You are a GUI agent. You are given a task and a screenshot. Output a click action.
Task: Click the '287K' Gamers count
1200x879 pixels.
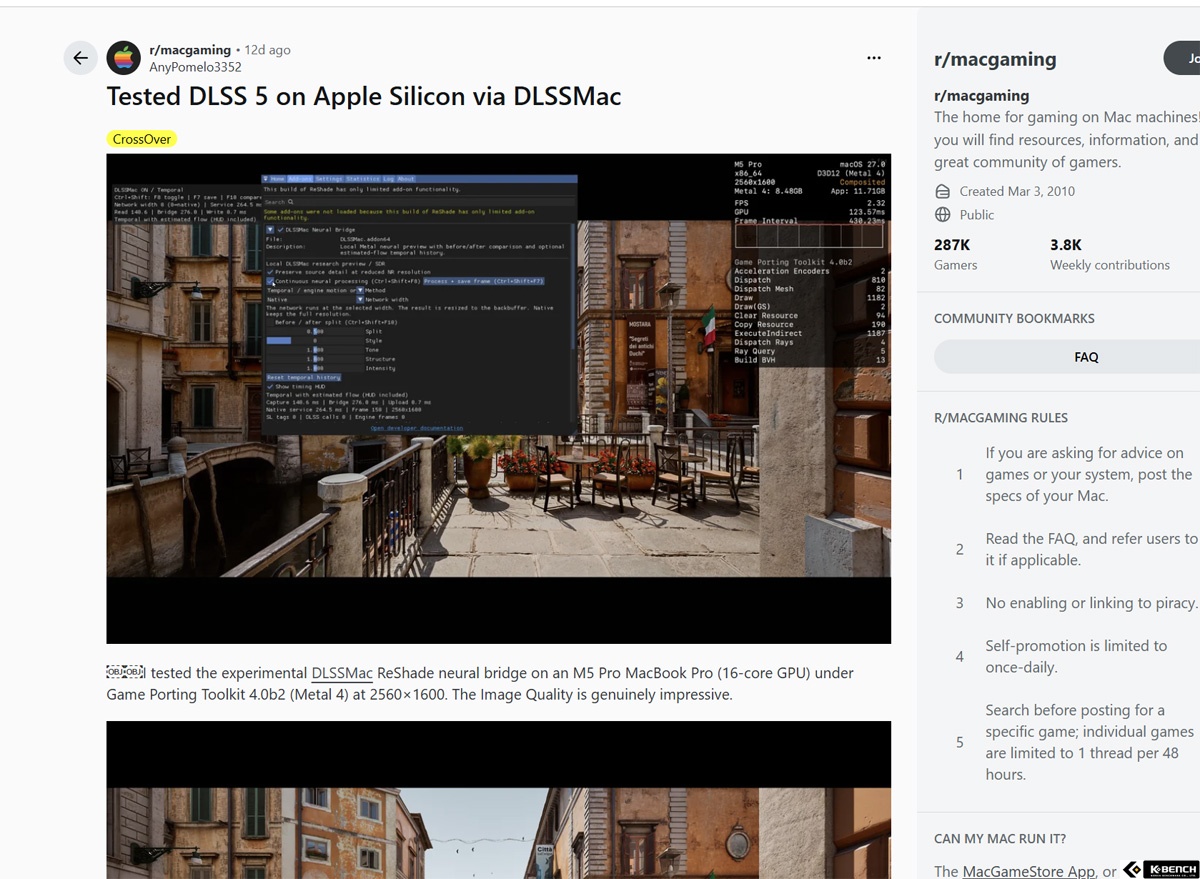[x=952, y=245]
